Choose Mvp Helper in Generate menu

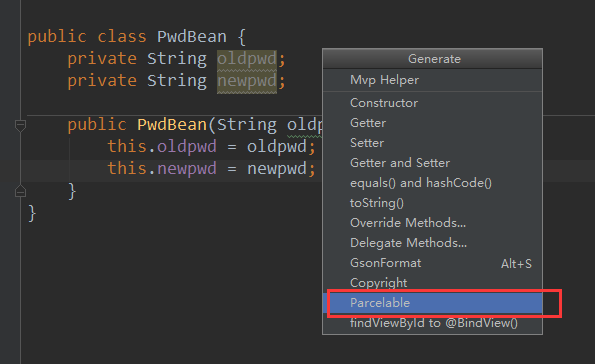point(432,80)
